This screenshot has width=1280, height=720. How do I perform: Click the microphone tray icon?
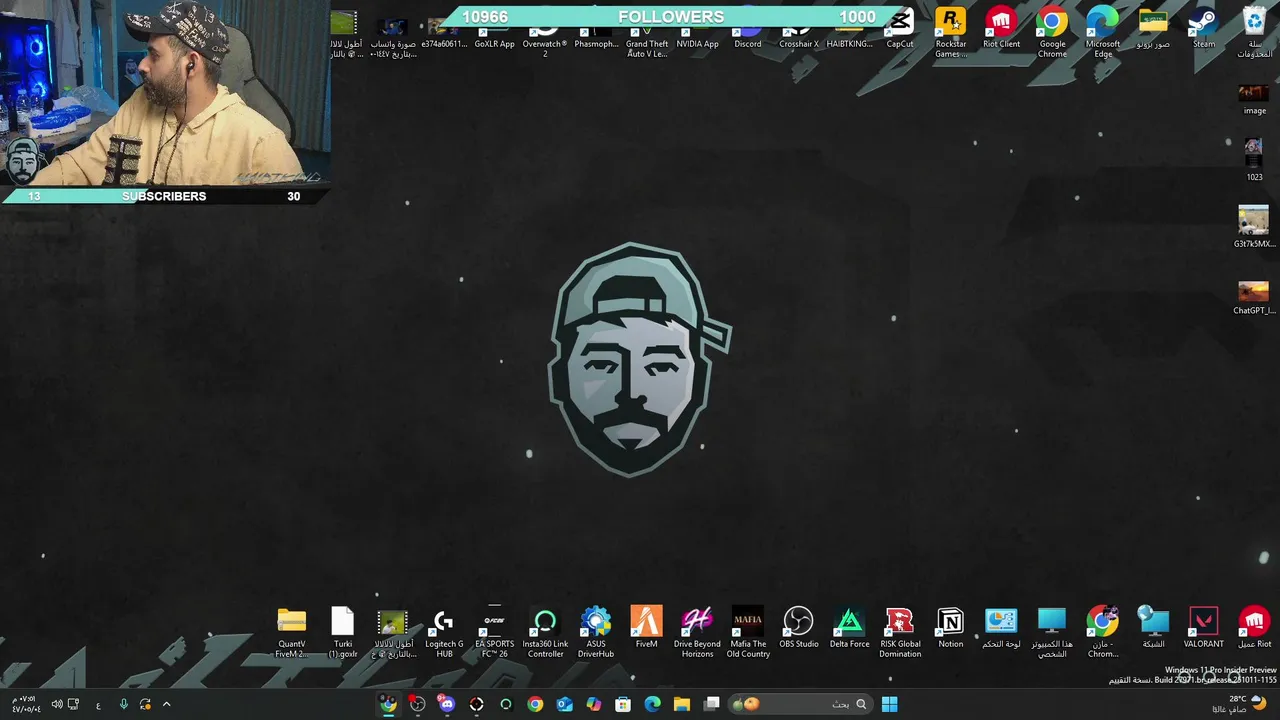point(124,704)
